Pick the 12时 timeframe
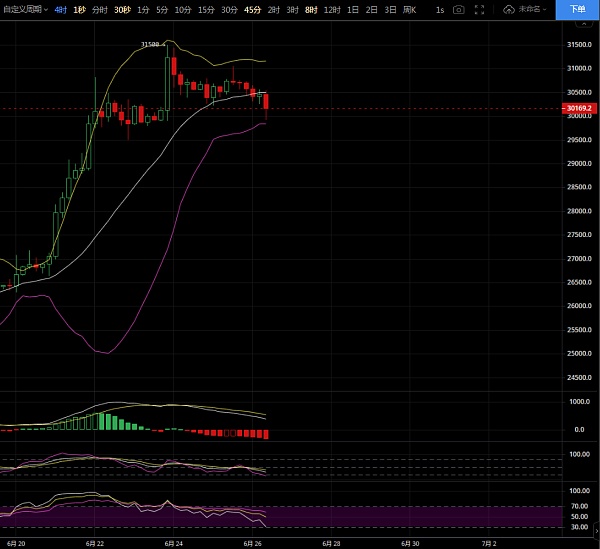Screen dimensions: 600x549 click(332, 9)
